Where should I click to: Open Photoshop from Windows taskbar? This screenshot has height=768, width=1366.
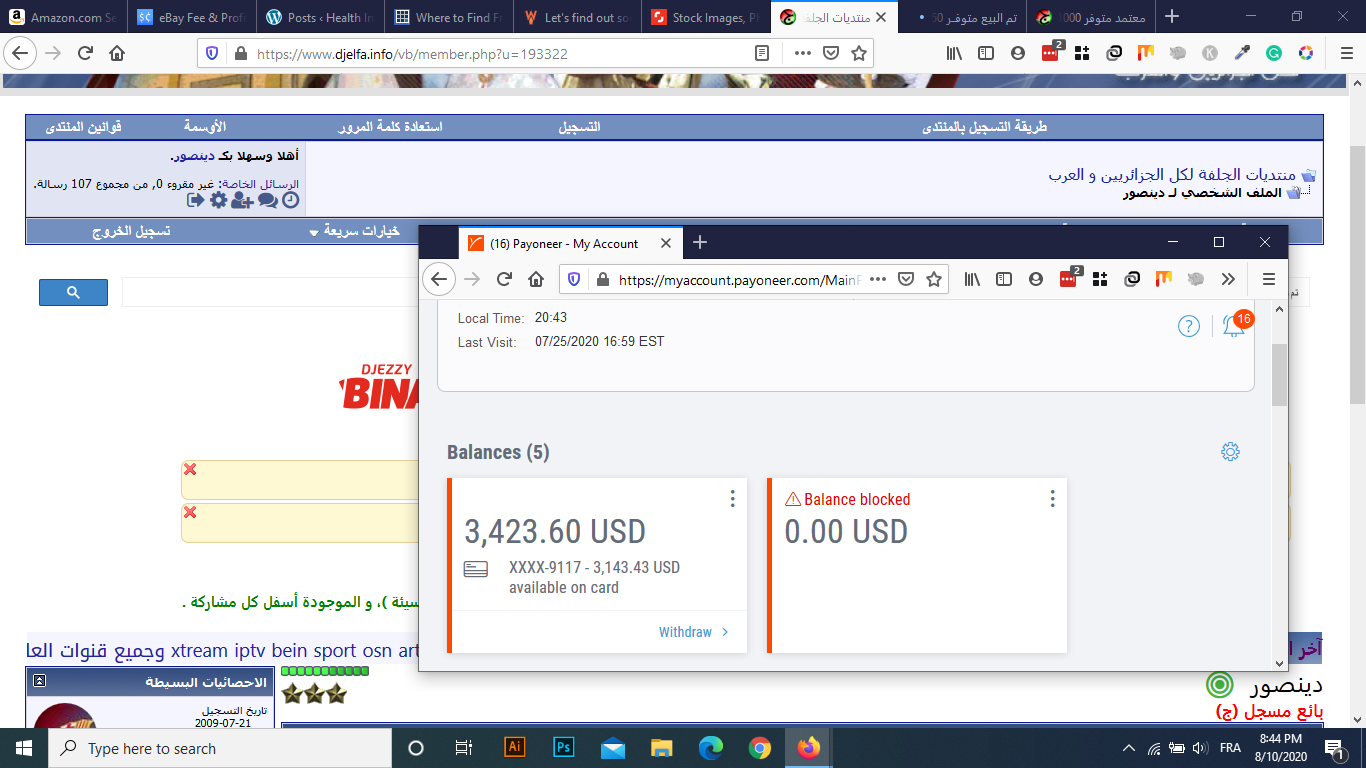point(563,747)
